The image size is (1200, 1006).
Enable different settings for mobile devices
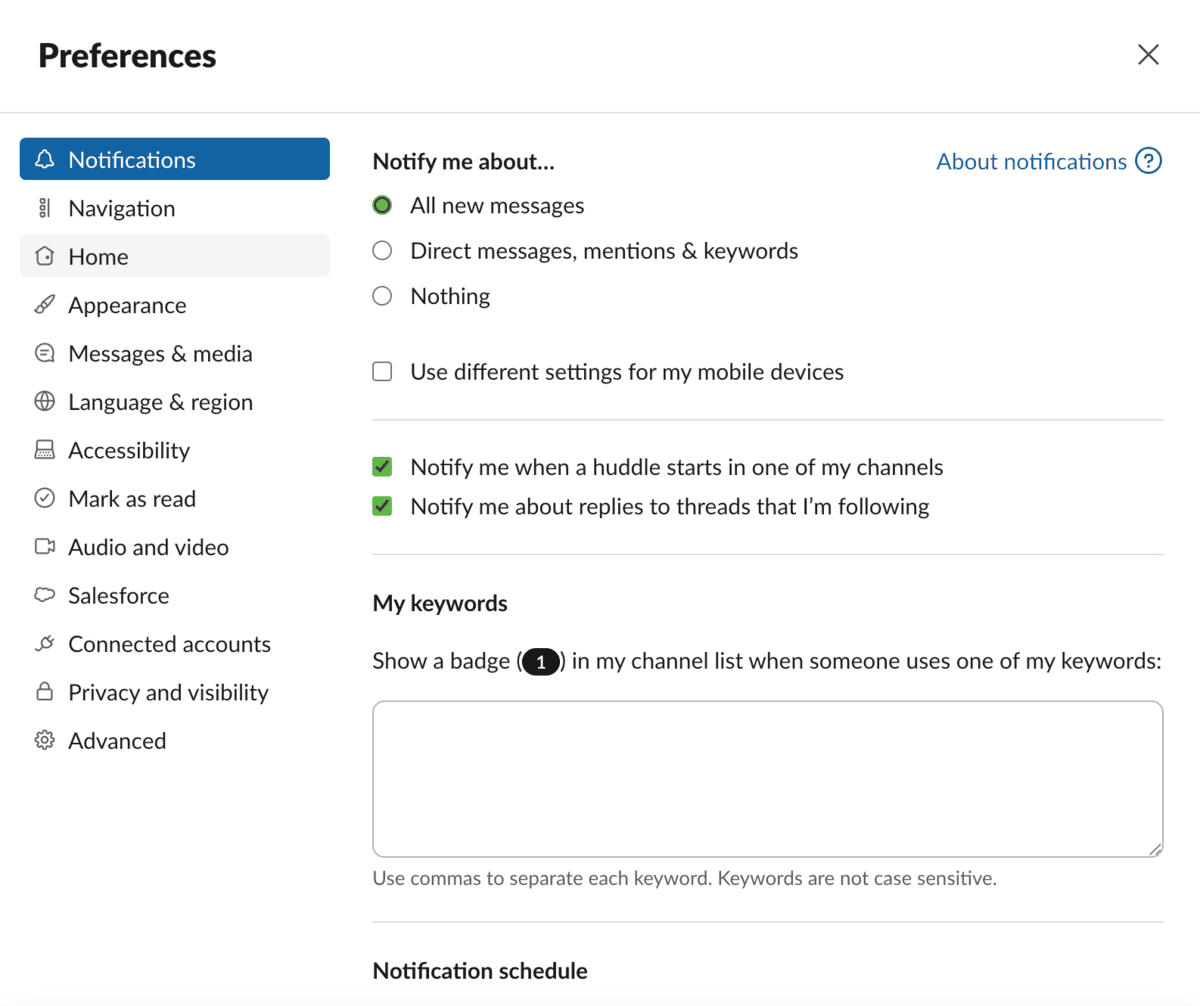(381, 371)
